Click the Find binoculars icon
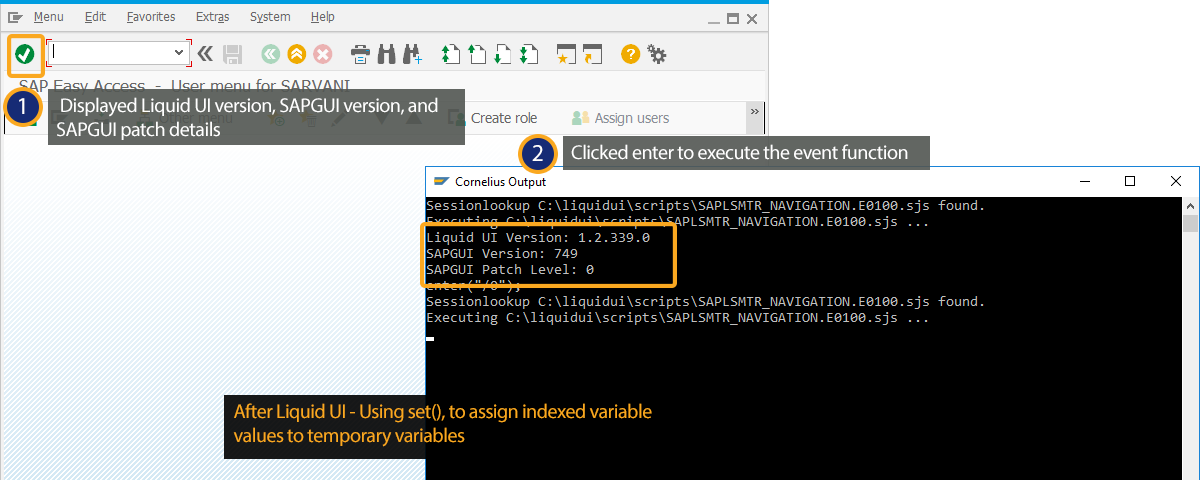Viewport: 1200px width, 480px height. coord(386,54)
